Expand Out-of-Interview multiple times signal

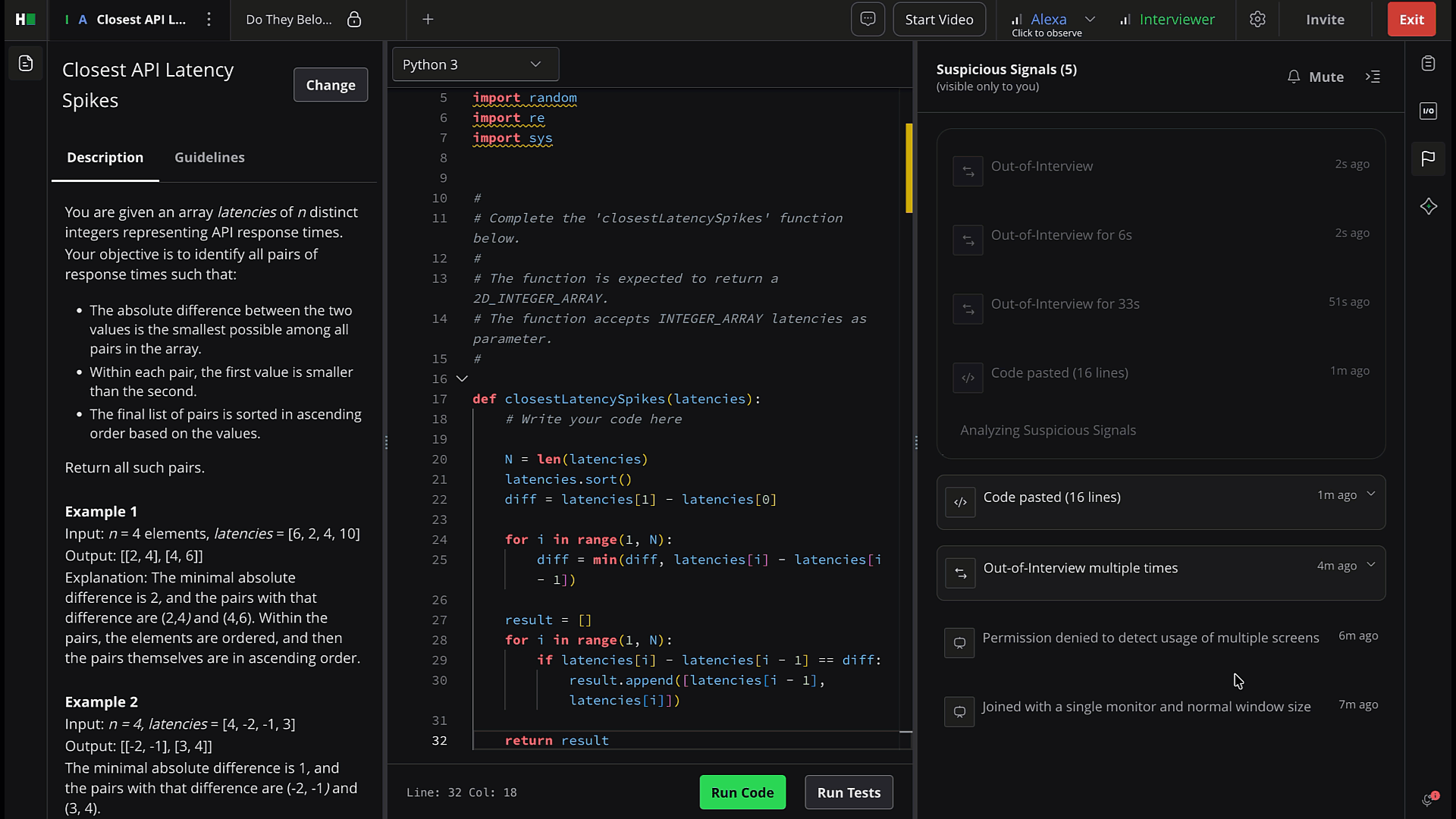point(1370,565)
